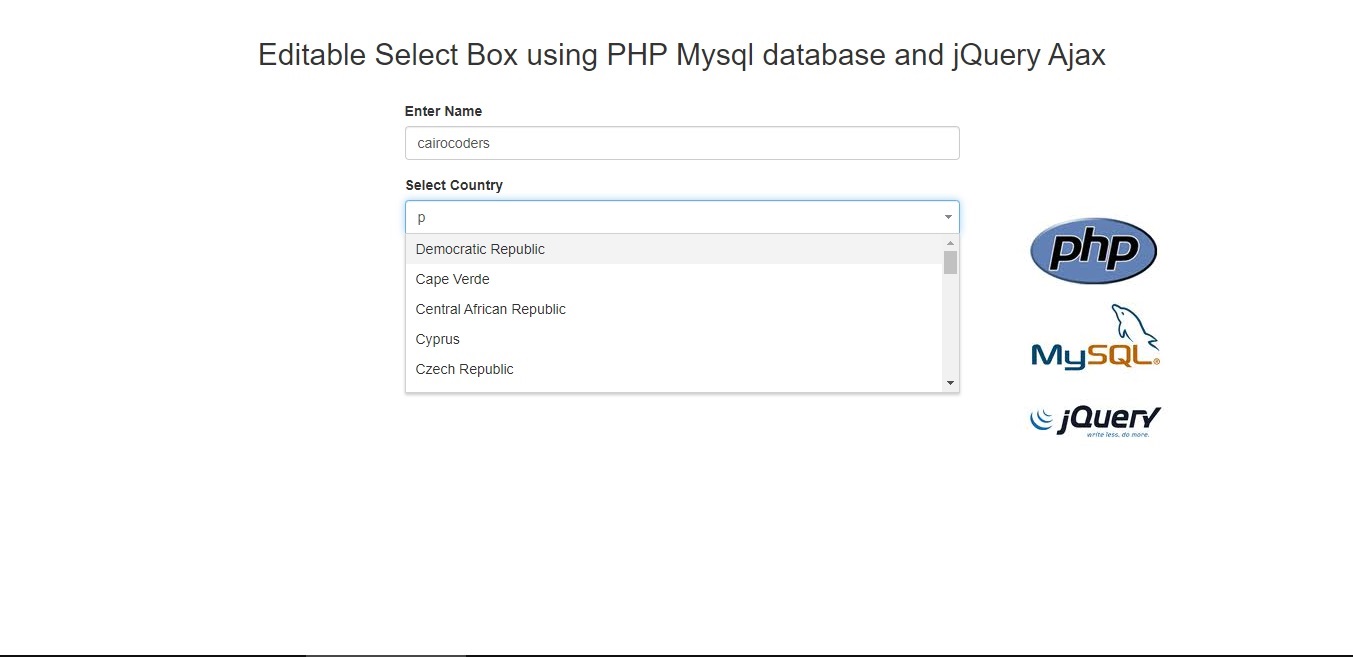The height and width of the screenshot is (657, 1353).
Task: Choose 'Central African Republic' option
Action: pyautogui.click(x=490, y=309)
